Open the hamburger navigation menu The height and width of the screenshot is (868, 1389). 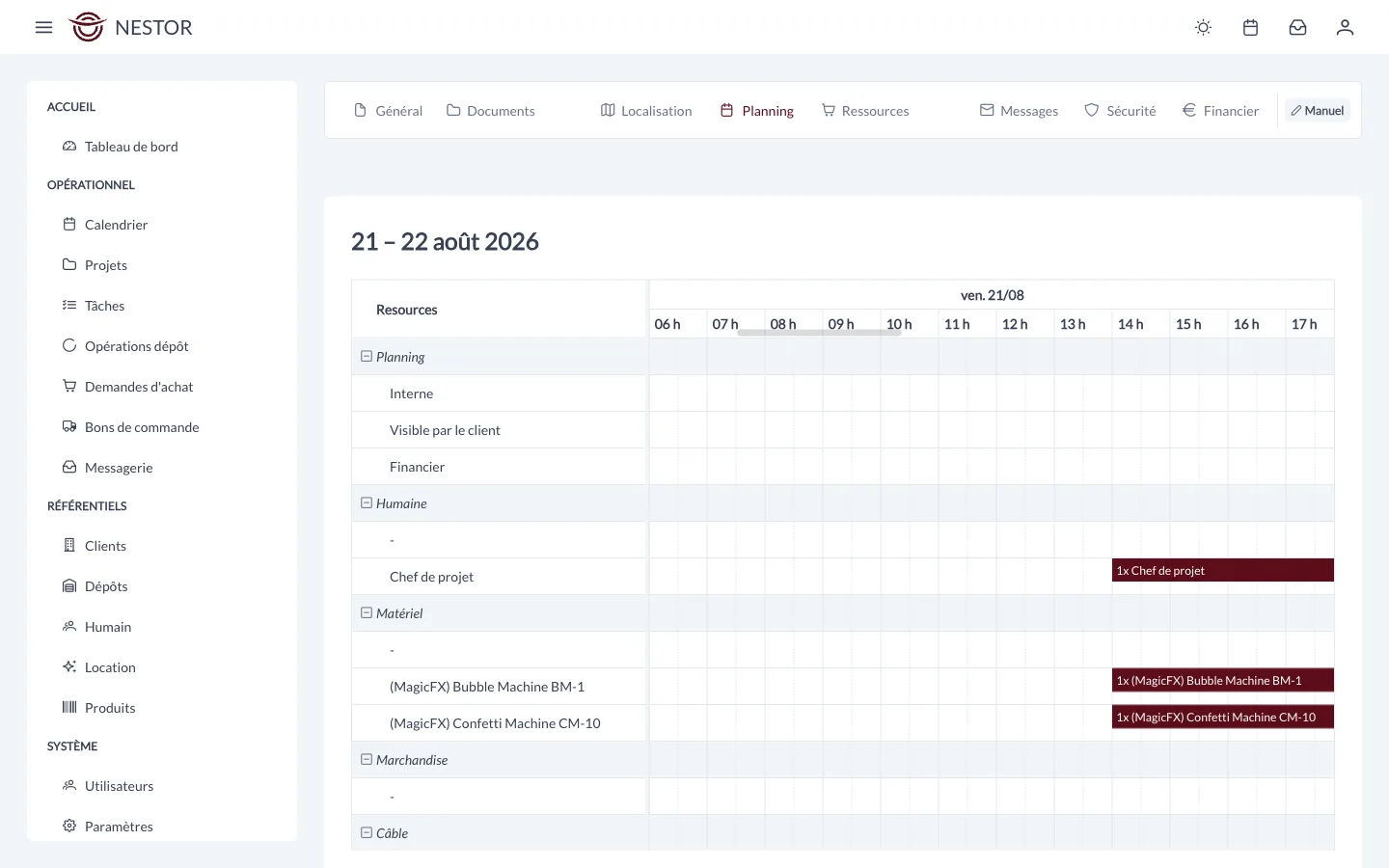click(x=43, y=27)
